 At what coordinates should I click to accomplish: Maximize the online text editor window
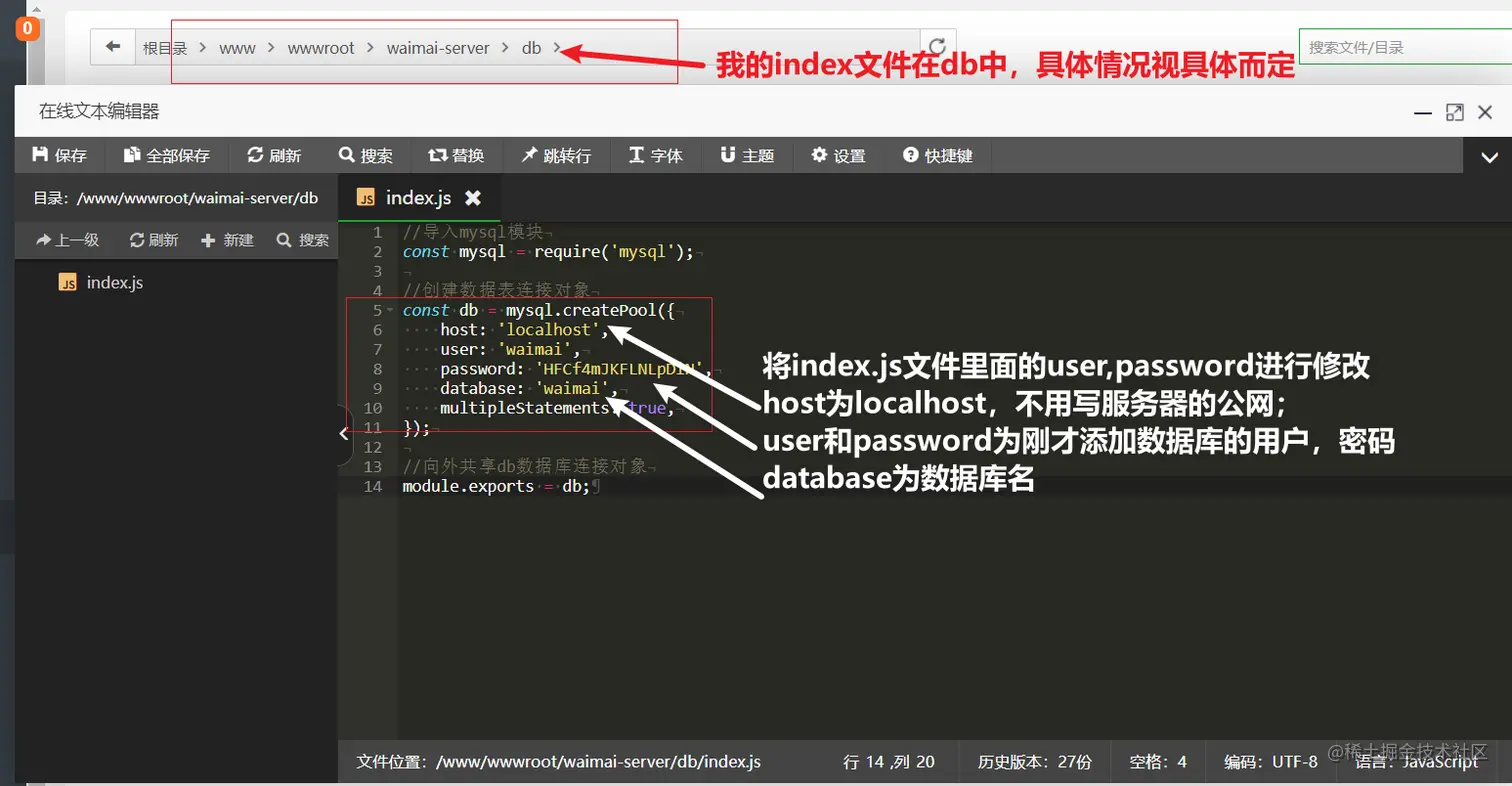pyautogui.click(x=1455, y=113)
